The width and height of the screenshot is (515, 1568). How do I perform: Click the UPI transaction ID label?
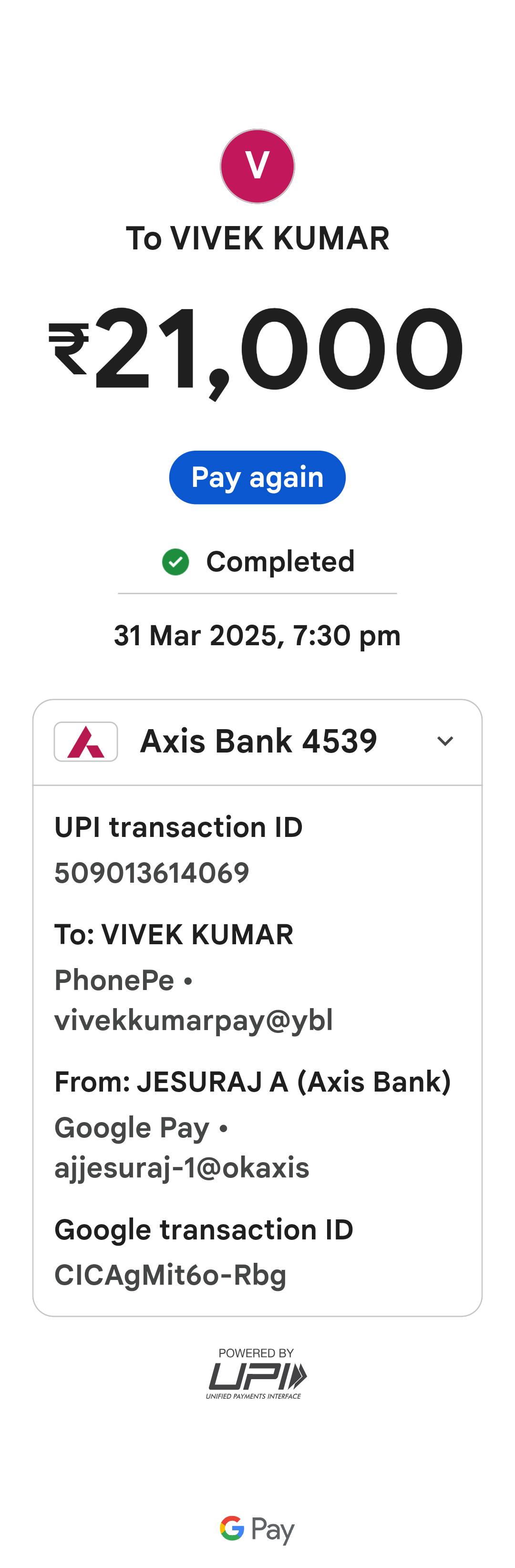click(178, 827)
